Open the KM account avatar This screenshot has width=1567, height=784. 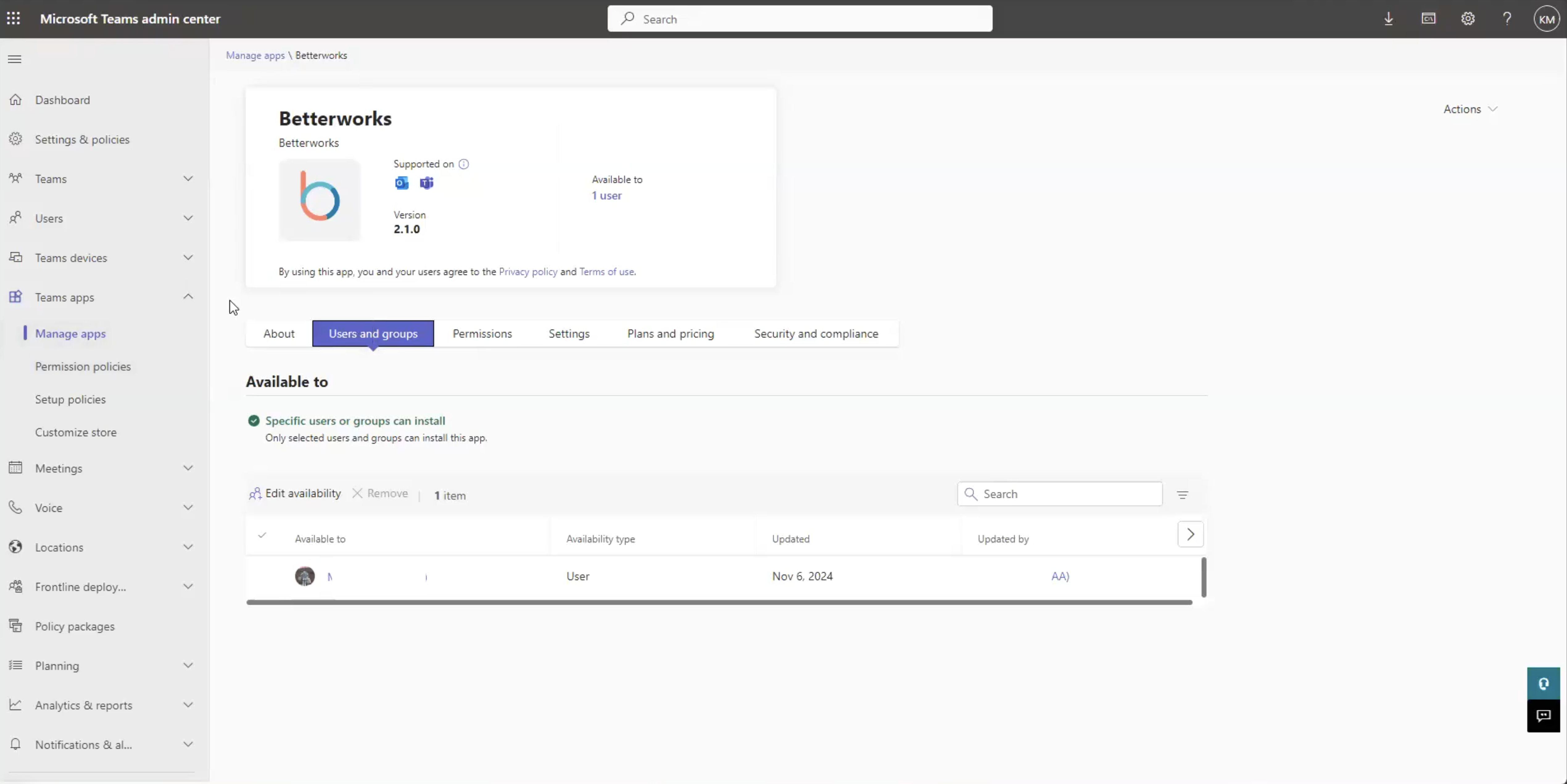[1546, 19]
